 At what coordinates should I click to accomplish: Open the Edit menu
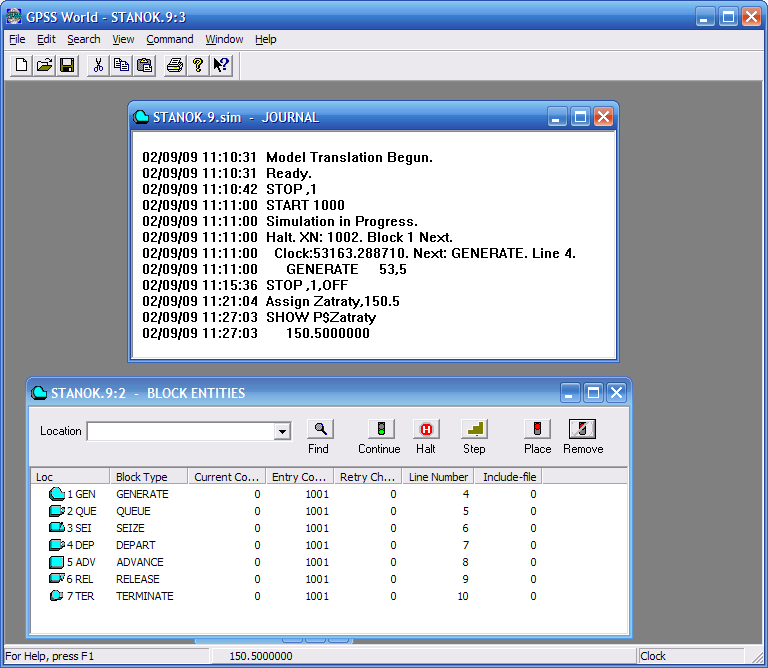[47, 39]
